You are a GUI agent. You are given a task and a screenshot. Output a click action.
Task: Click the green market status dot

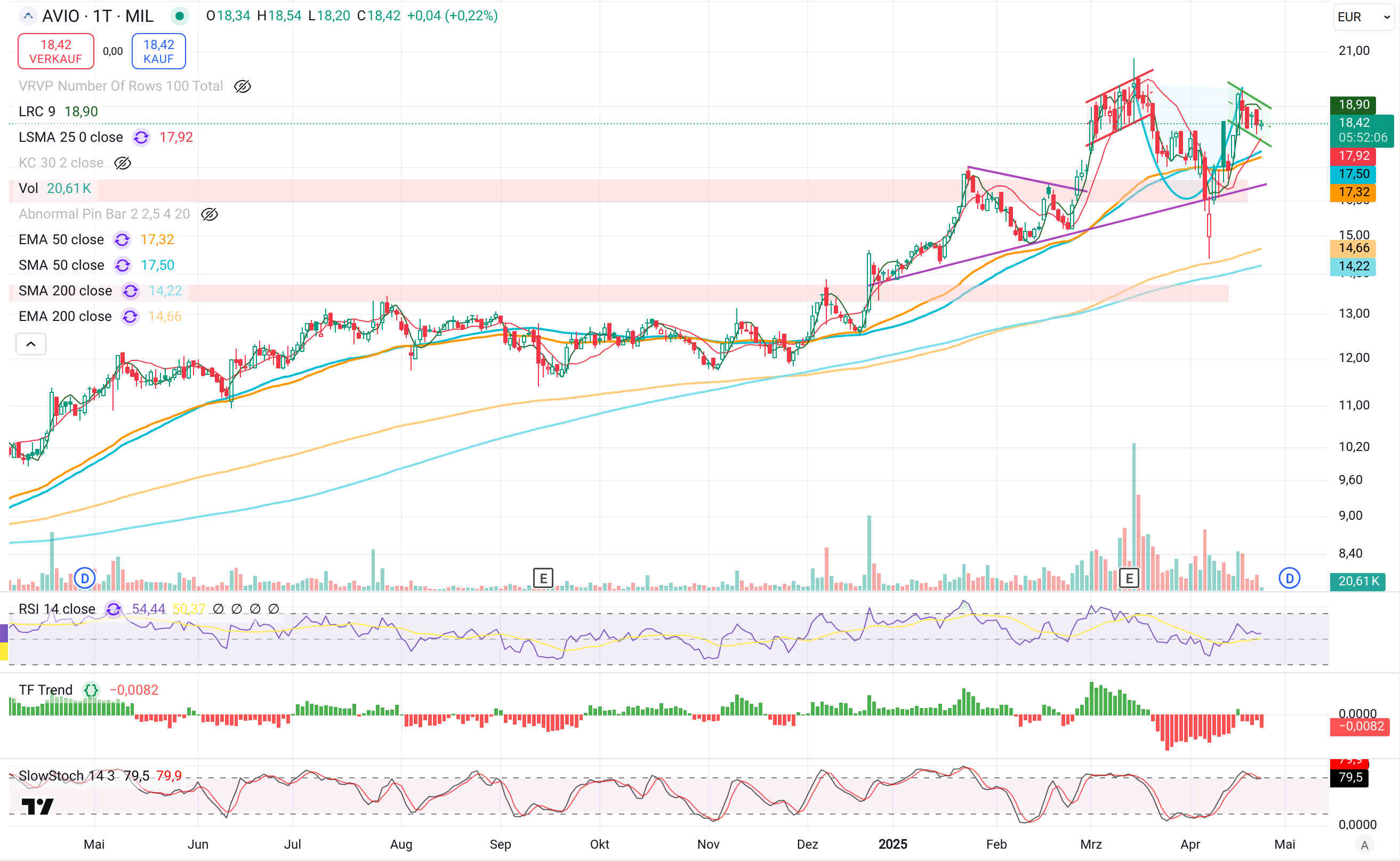(179, 16)
